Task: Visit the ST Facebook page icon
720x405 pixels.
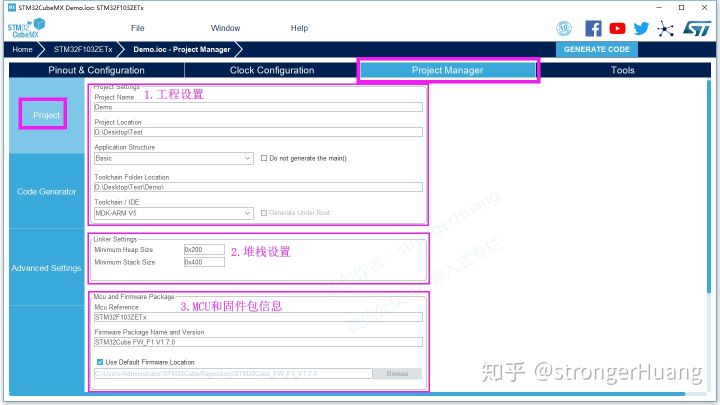Action: [593, 28]
